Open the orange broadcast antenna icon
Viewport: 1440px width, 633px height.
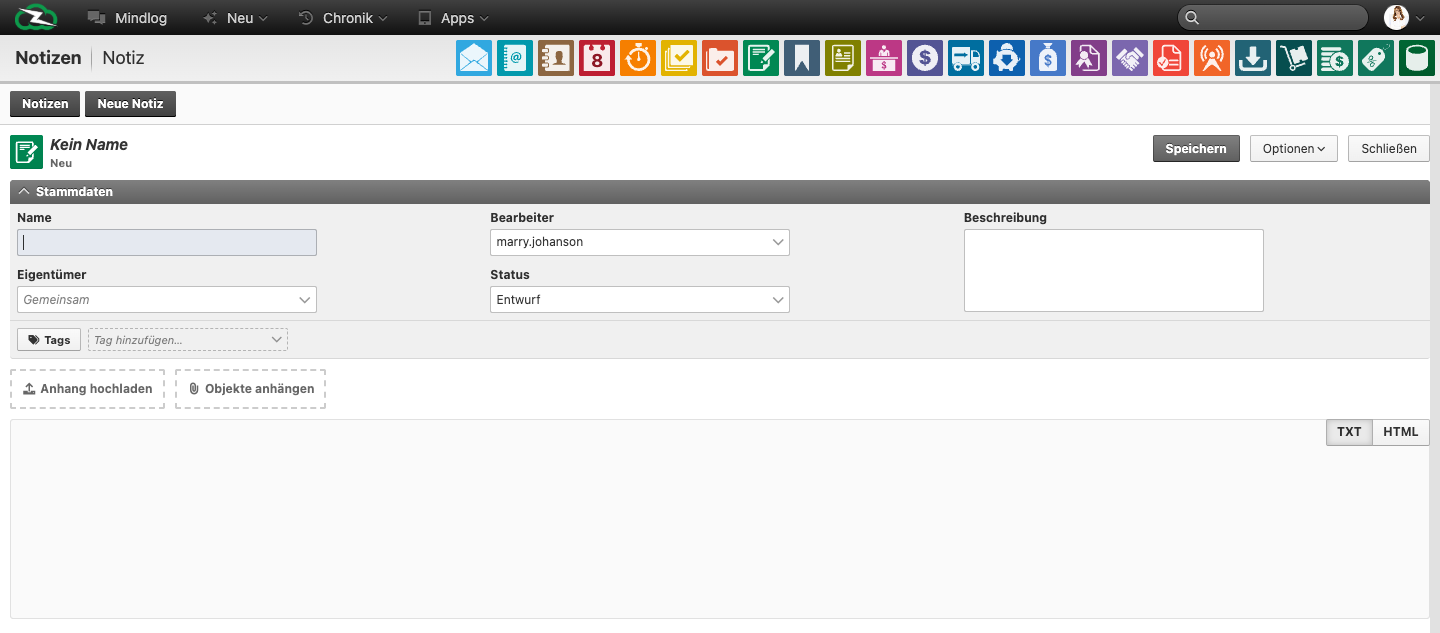[1212, 58]
